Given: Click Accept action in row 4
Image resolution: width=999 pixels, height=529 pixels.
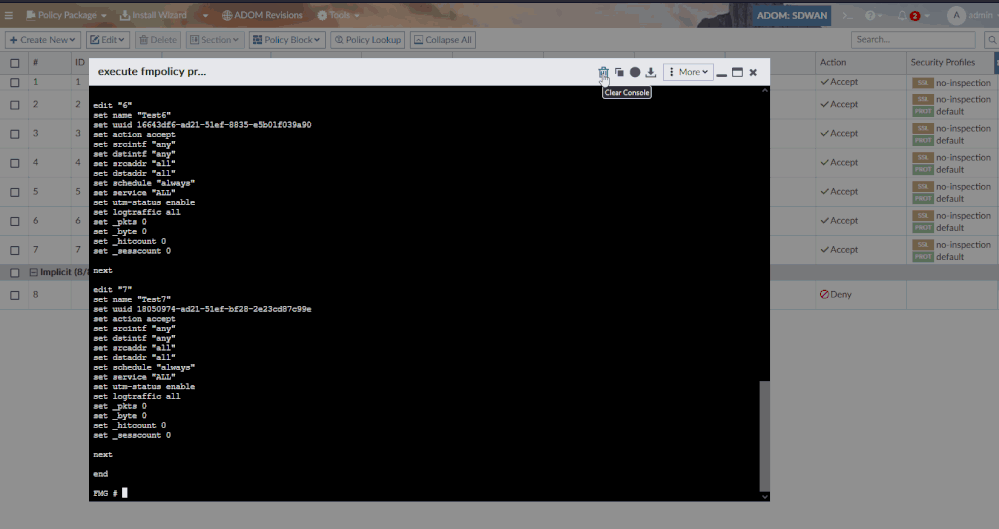Looking at the screenshot, I should 839,163.
